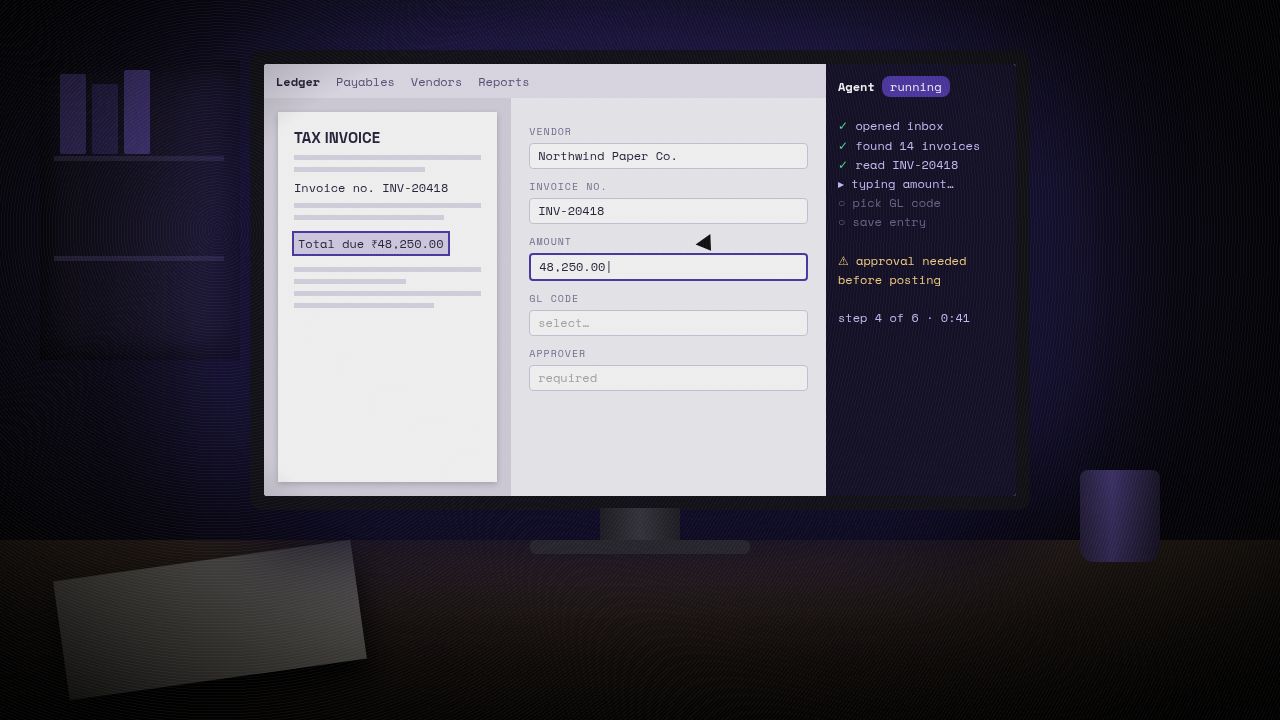Click the checkmark icon beside 'found 14 invoices'
This screenshot has height=720, width=1280.
[843, 146]
